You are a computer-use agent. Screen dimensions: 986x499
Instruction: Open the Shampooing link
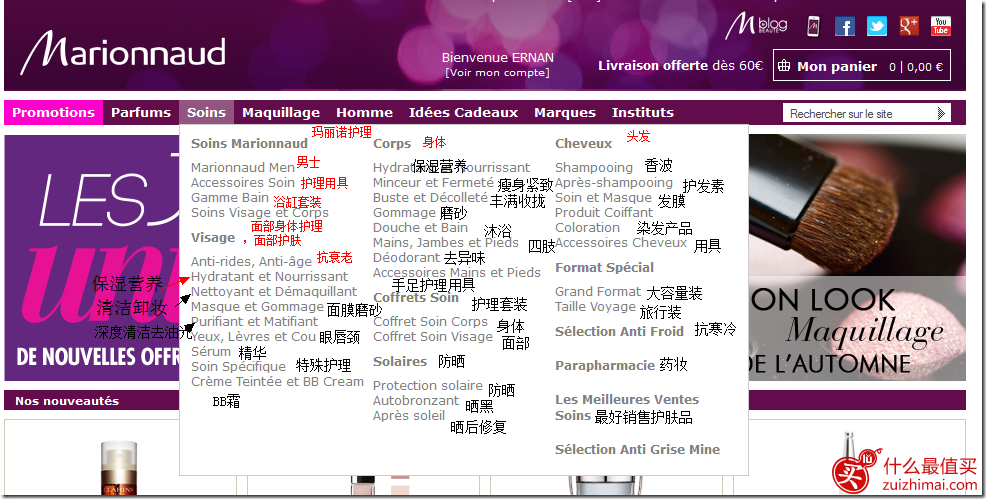(594, 168)
